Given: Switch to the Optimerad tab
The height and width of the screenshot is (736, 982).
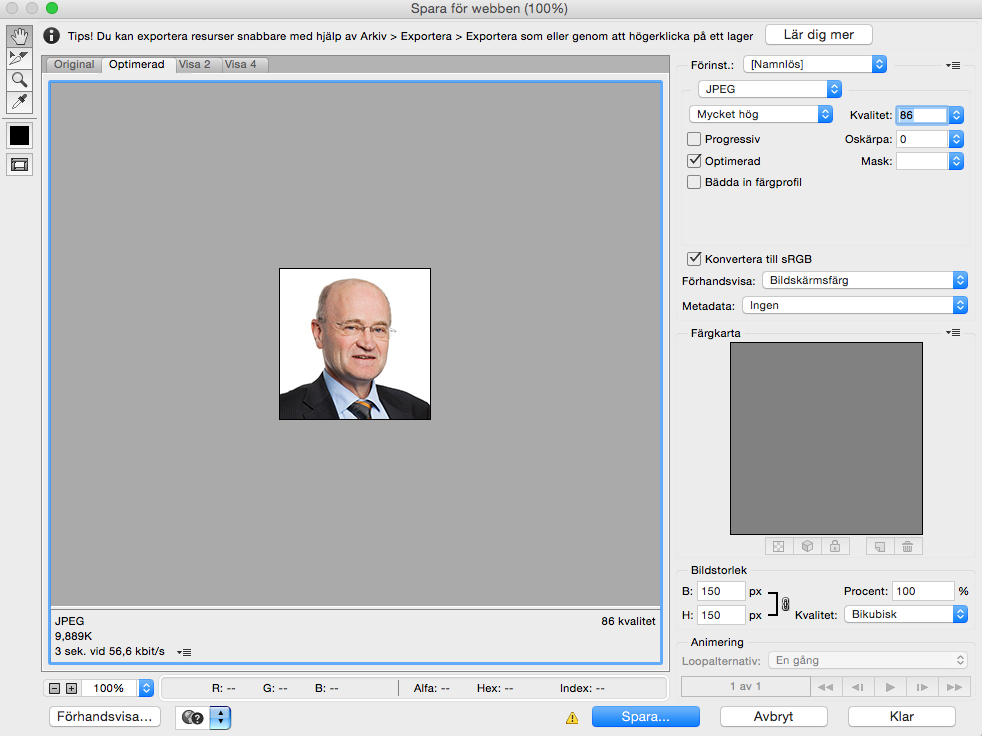Looking at the screenshot, I should point(137,64).
